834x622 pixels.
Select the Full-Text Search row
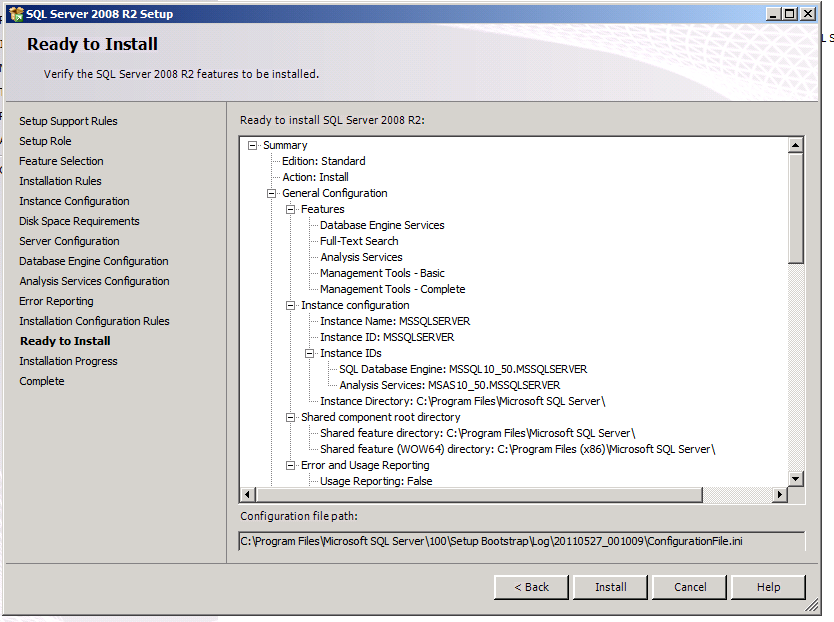pos(359,241)
